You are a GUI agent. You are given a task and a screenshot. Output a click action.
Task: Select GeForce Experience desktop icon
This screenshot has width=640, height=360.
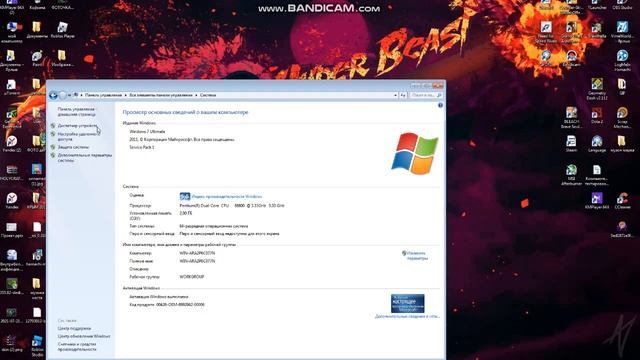point(12,118)
